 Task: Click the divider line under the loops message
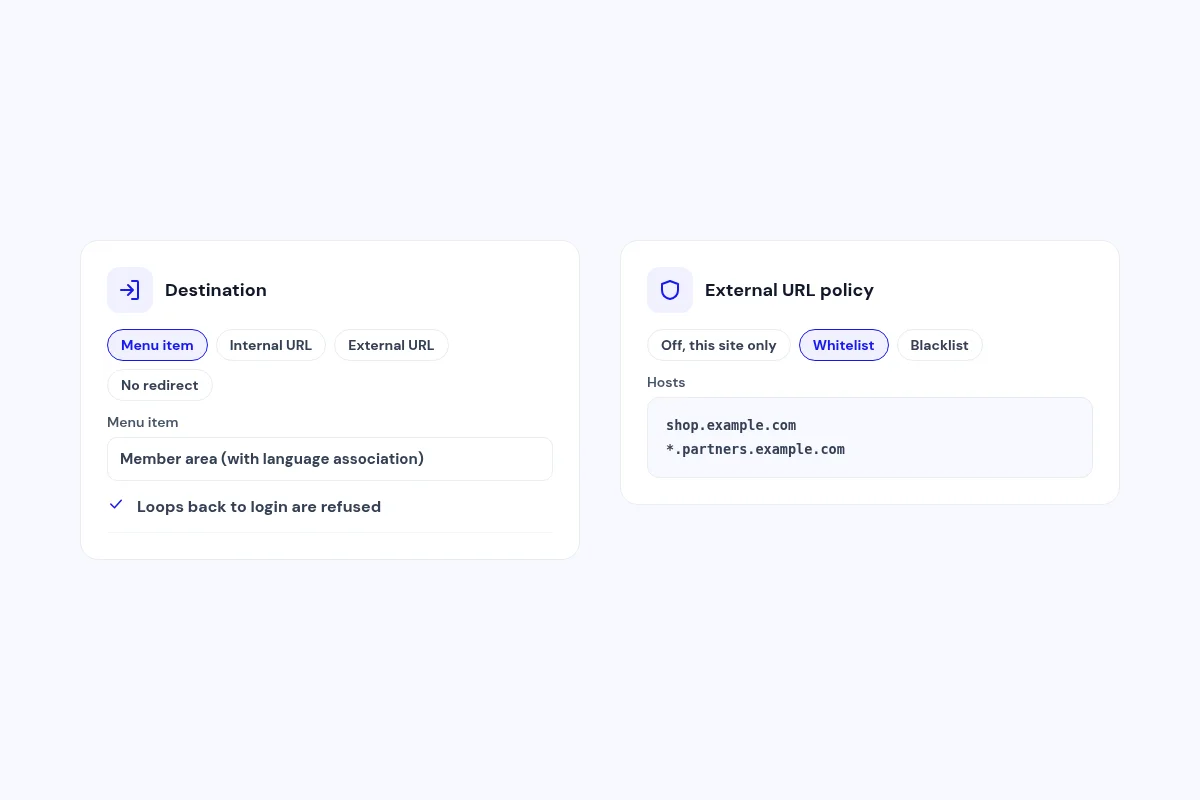point(330,532)
